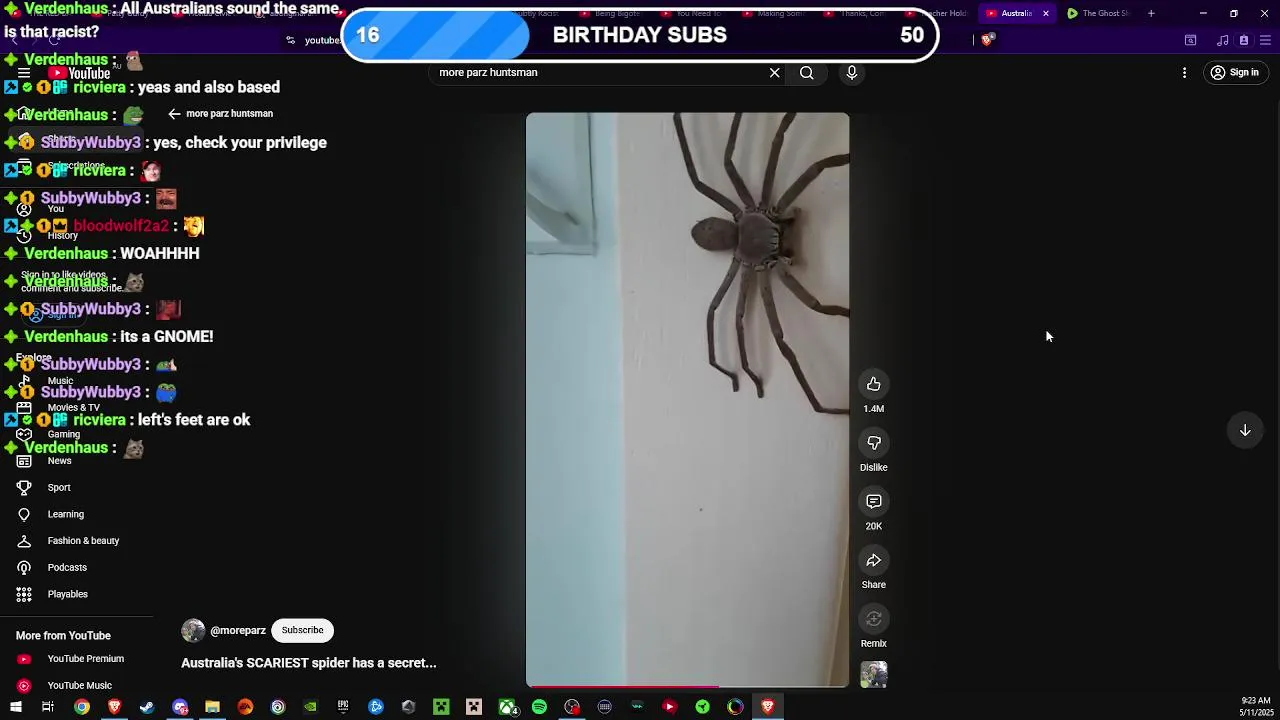
Task: Open Task View on taskbar
Action: 47,707
